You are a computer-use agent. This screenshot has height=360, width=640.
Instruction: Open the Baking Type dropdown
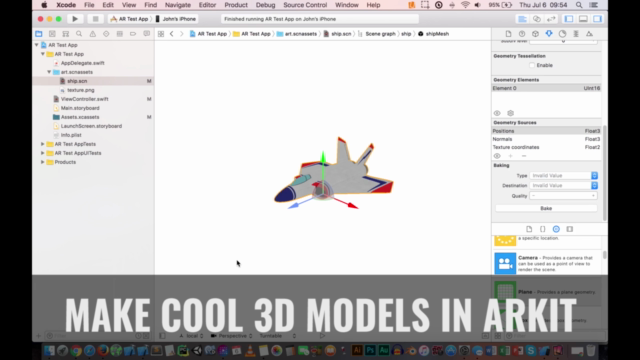point(564,176)
